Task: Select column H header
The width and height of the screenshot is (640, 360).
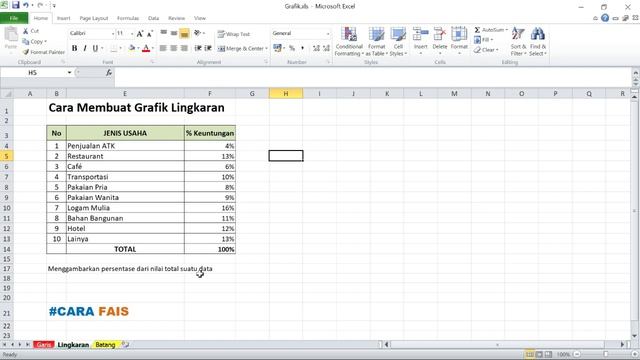Action: pos(286,93)
